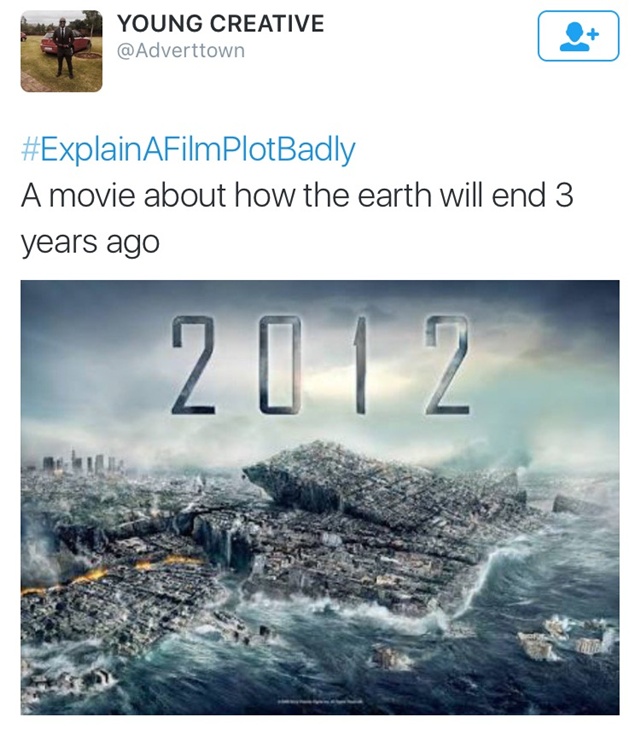Viewport: 640px width, 734px height.
Task: Click the first digit 2 in the poster title
Action: (193, 365)
